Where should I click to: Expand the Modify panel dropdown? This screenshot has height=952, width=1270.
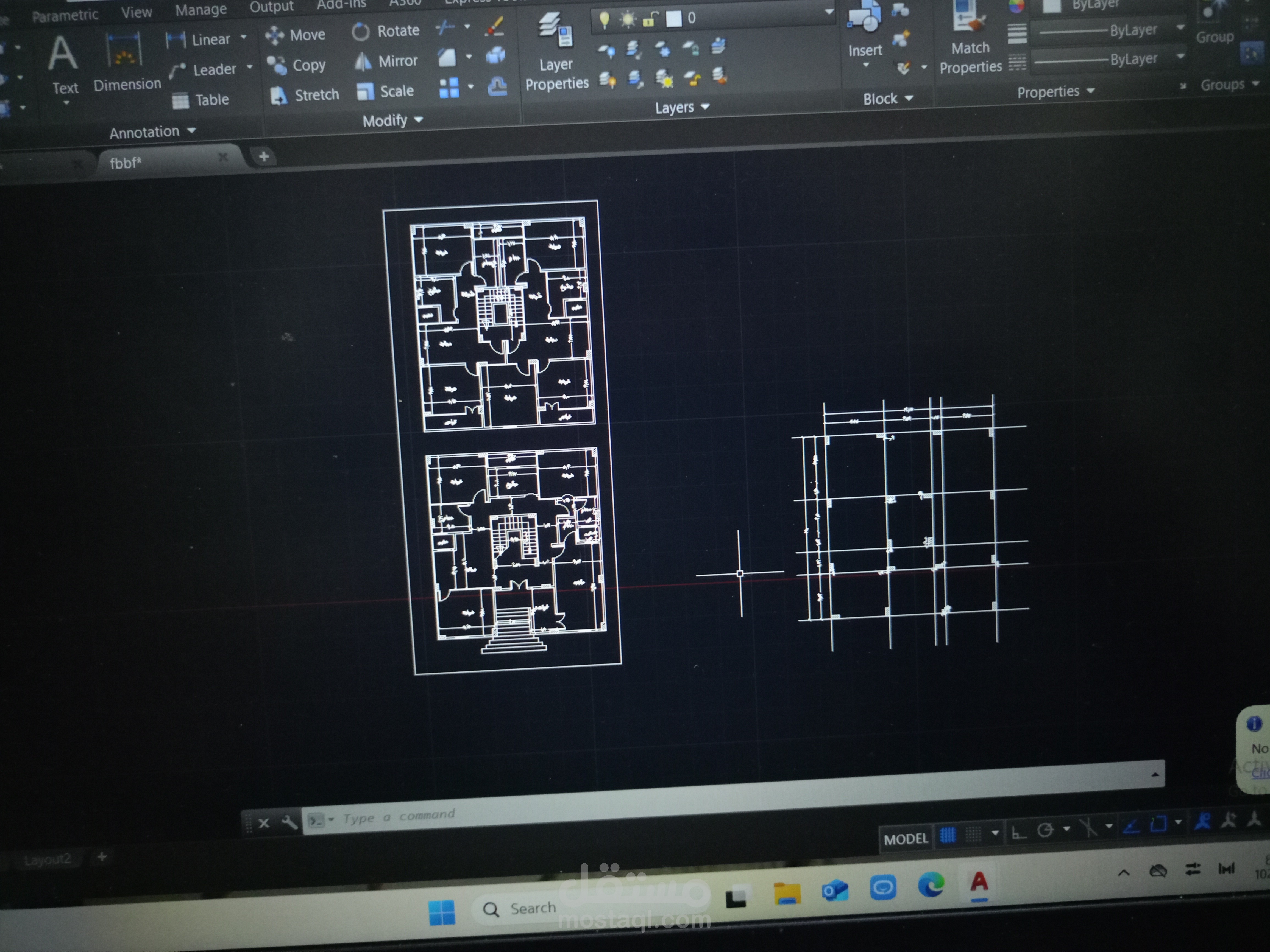[x=393, y=121]
